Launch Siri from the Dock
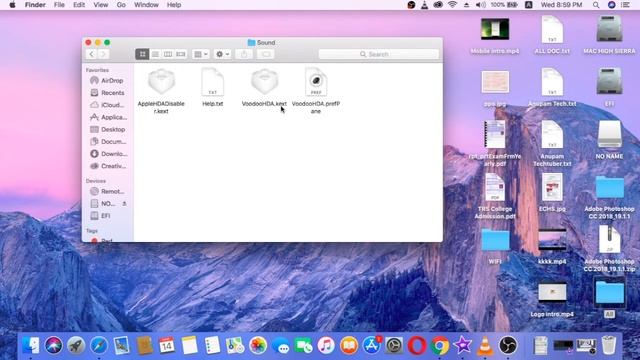 [53, 346]
